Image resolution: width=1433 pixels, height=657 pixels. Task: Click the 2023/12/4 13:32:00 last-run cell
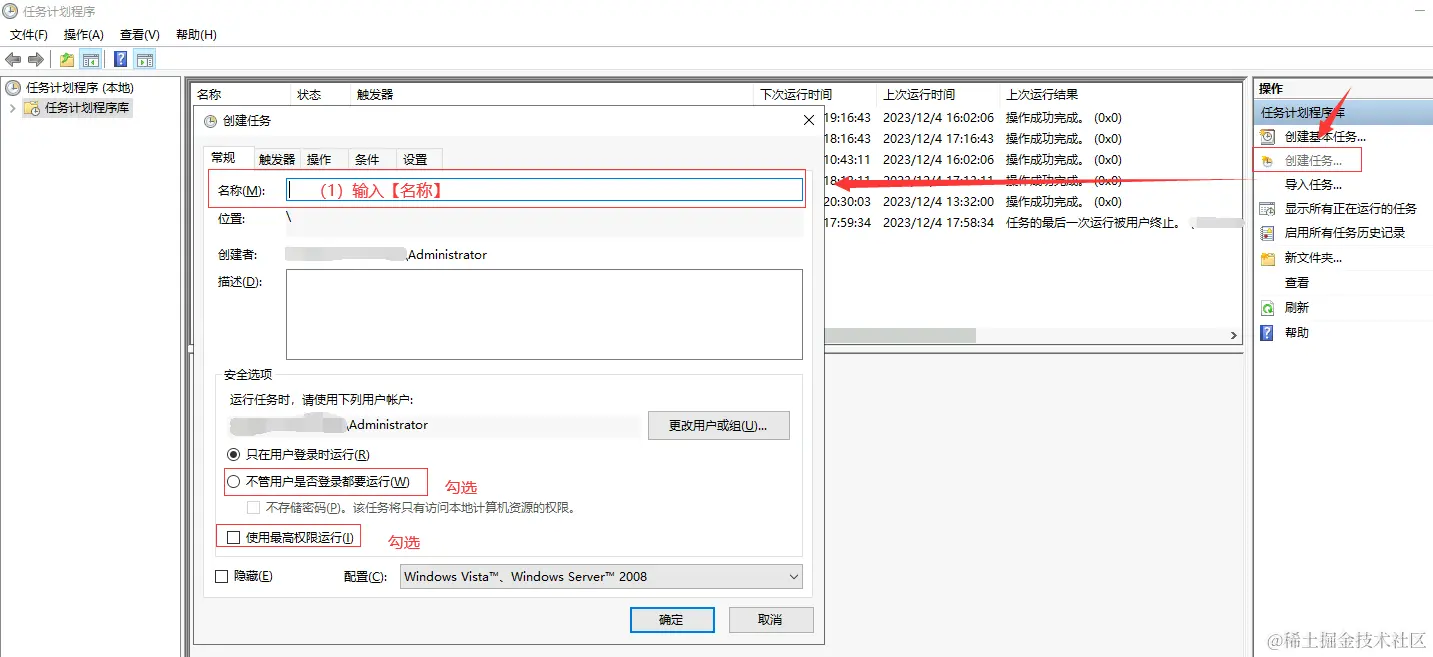[x=938, y=202]
